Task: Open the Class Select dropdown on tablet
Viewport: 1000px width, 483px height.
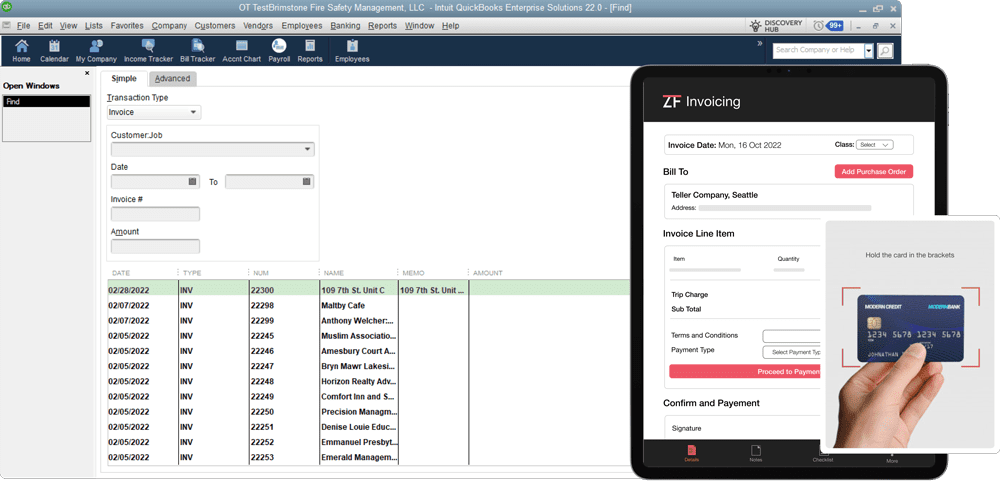Action: 874,145
